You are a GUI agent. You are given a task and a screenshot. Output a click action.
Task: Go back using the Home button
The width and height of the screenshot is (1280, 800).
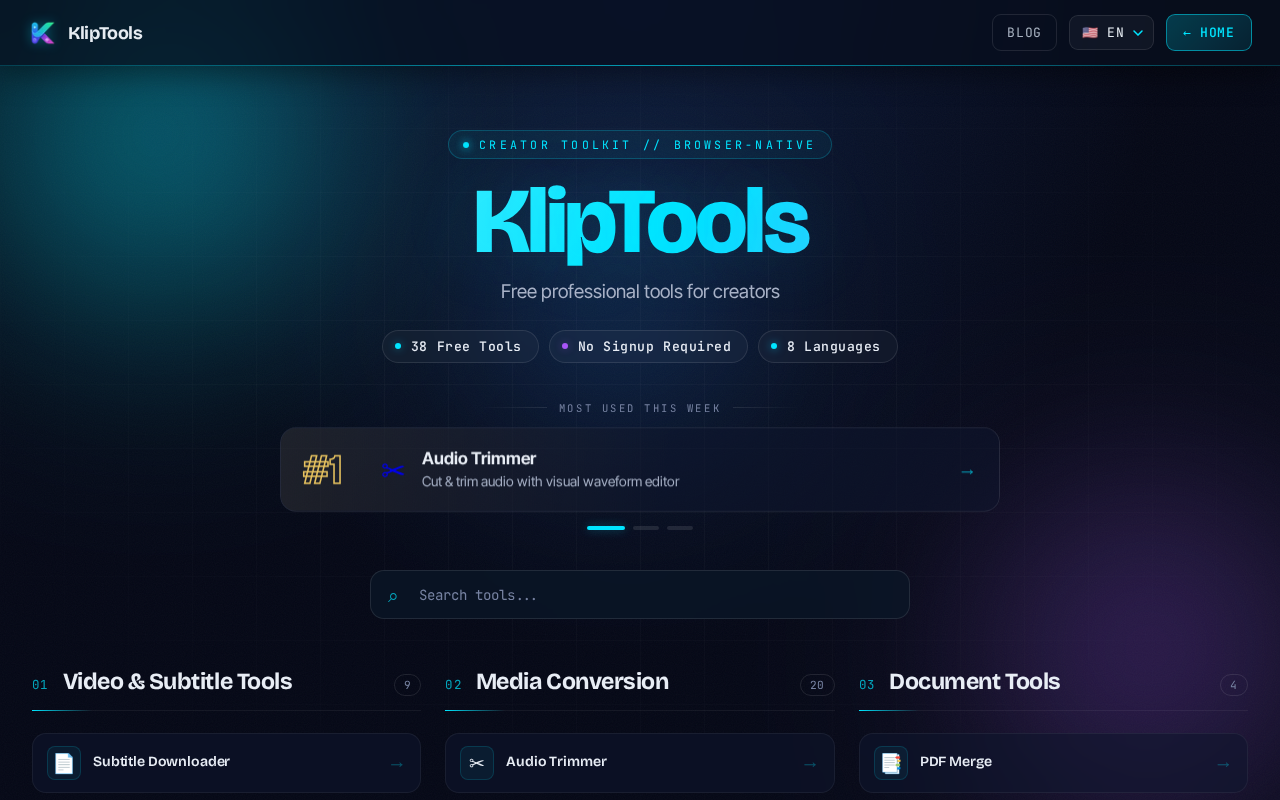[x=1209, y=33]
